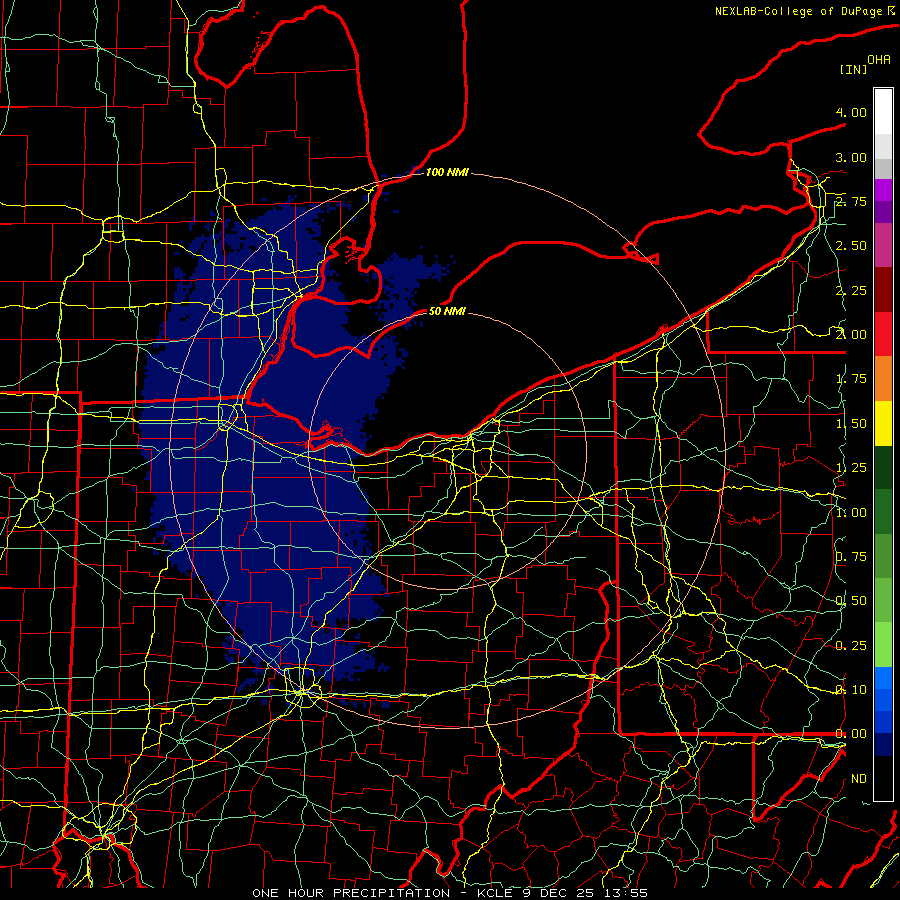Viewport: 900px width, 900px height.
Task: Click the 3.00 legend value
Action: click(851, 157)
